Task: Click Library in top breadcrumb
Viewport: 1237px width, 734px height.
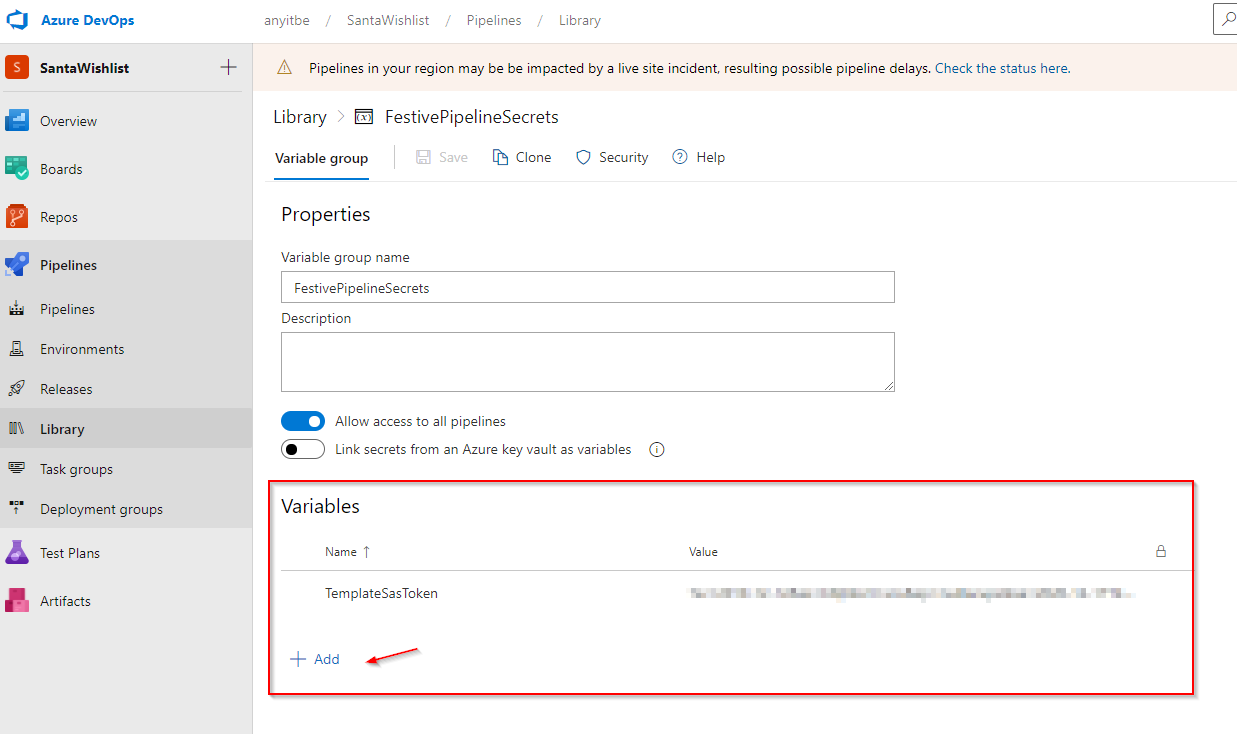Action: [x=580, y=20]
